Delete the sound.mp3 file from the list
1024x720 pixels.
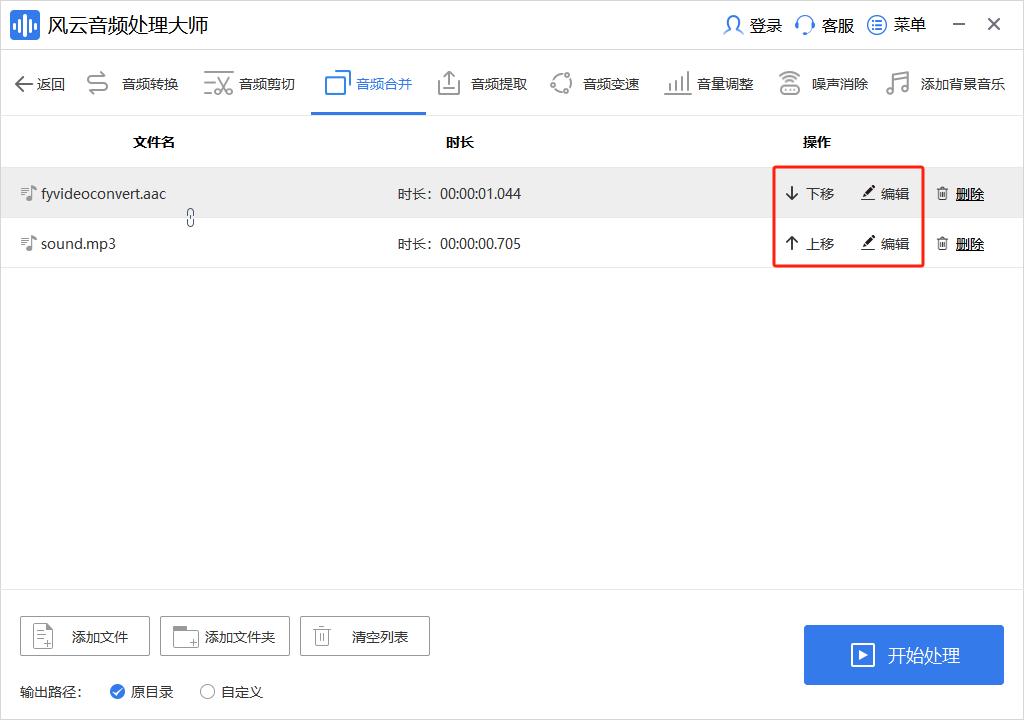click(959, 243)
